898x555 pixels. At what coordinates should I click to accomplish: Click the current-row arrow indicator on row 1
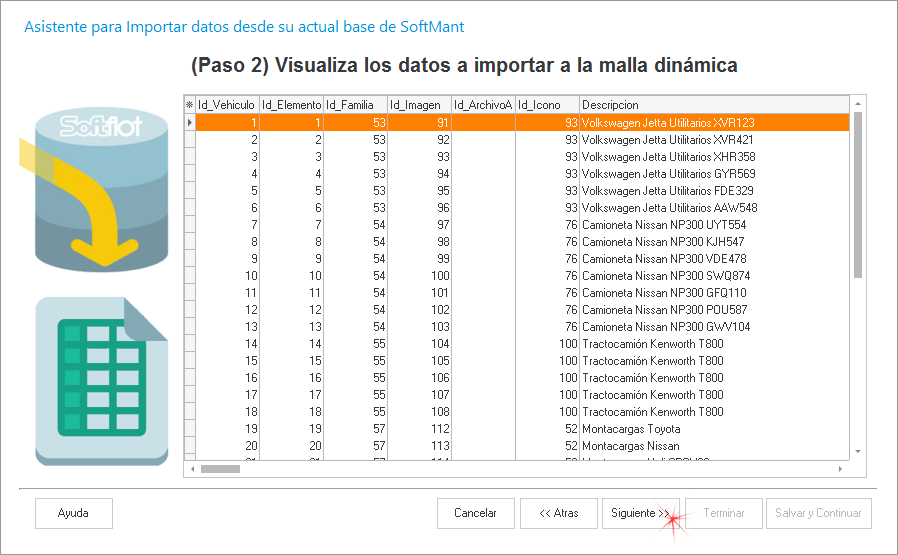click(189, 122)
